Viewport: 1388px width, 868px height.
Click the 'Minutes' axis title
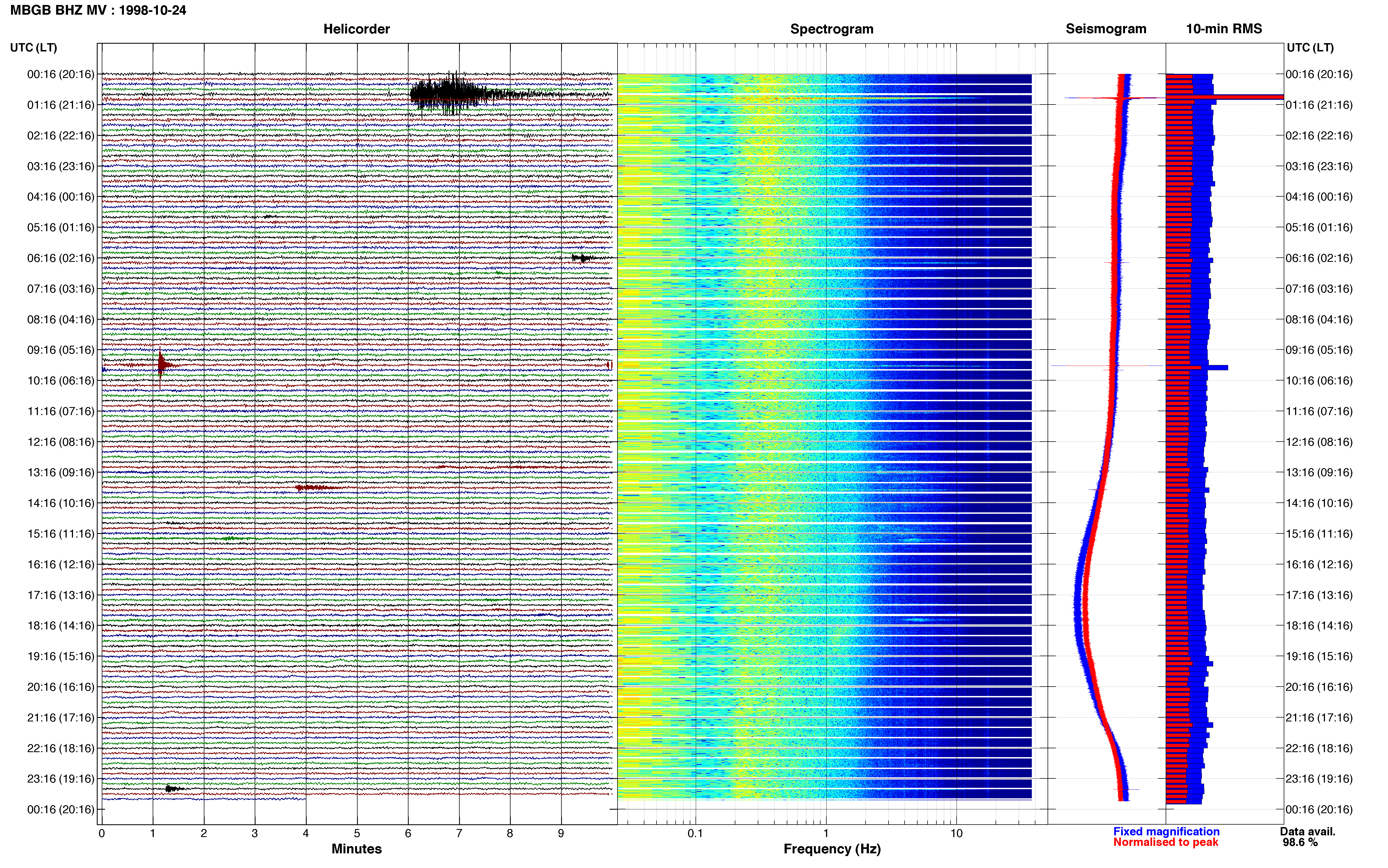click(356, 849)
